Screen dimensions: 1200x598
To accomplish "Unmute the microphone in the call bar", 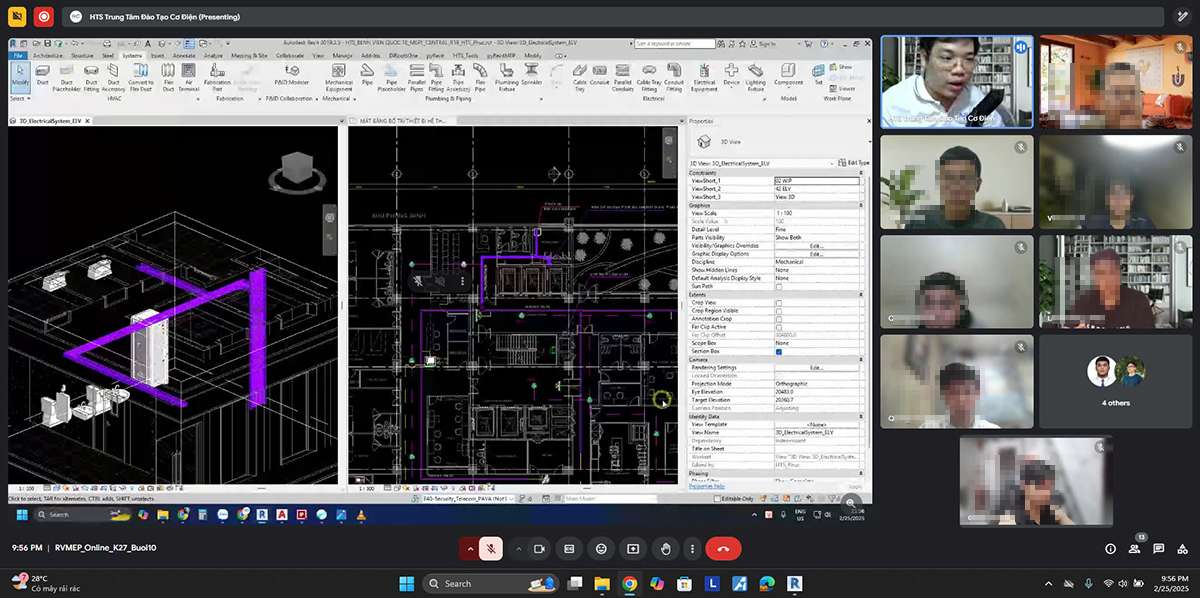I will (491, 548).
